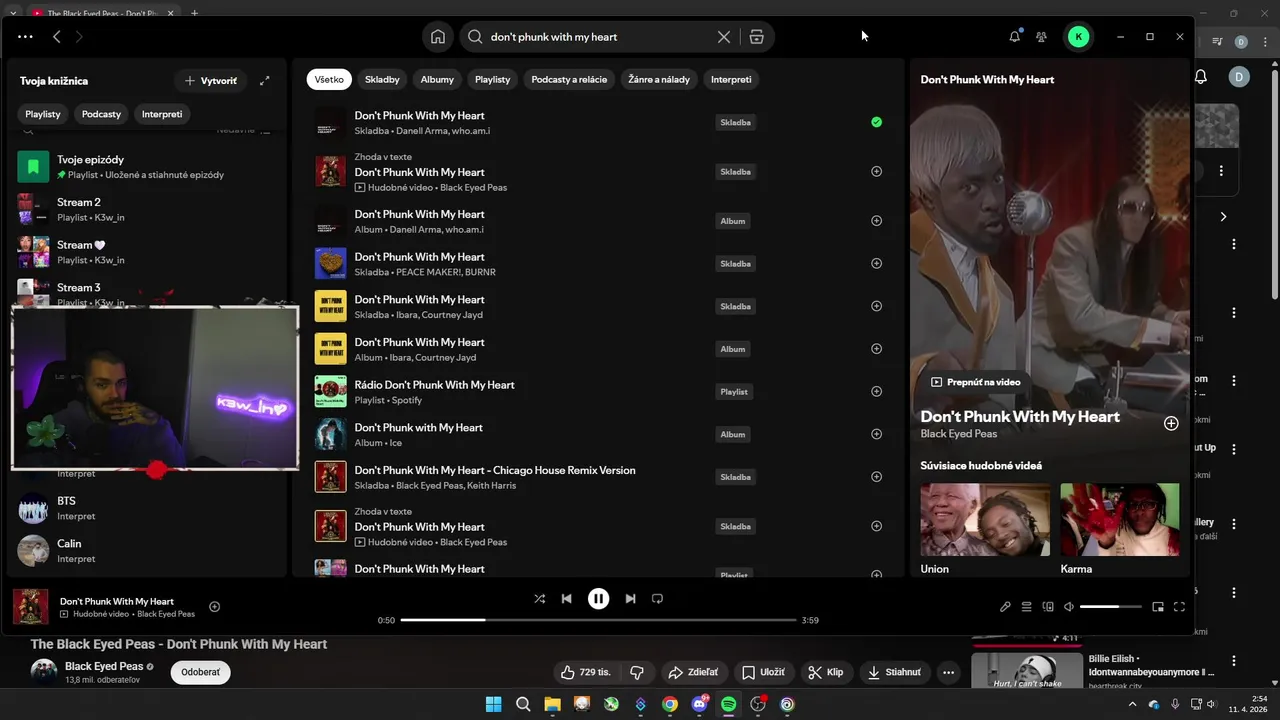Clear the search query with X icon
The width and height of the screenshot is (1280, 720).
(724, 37)
